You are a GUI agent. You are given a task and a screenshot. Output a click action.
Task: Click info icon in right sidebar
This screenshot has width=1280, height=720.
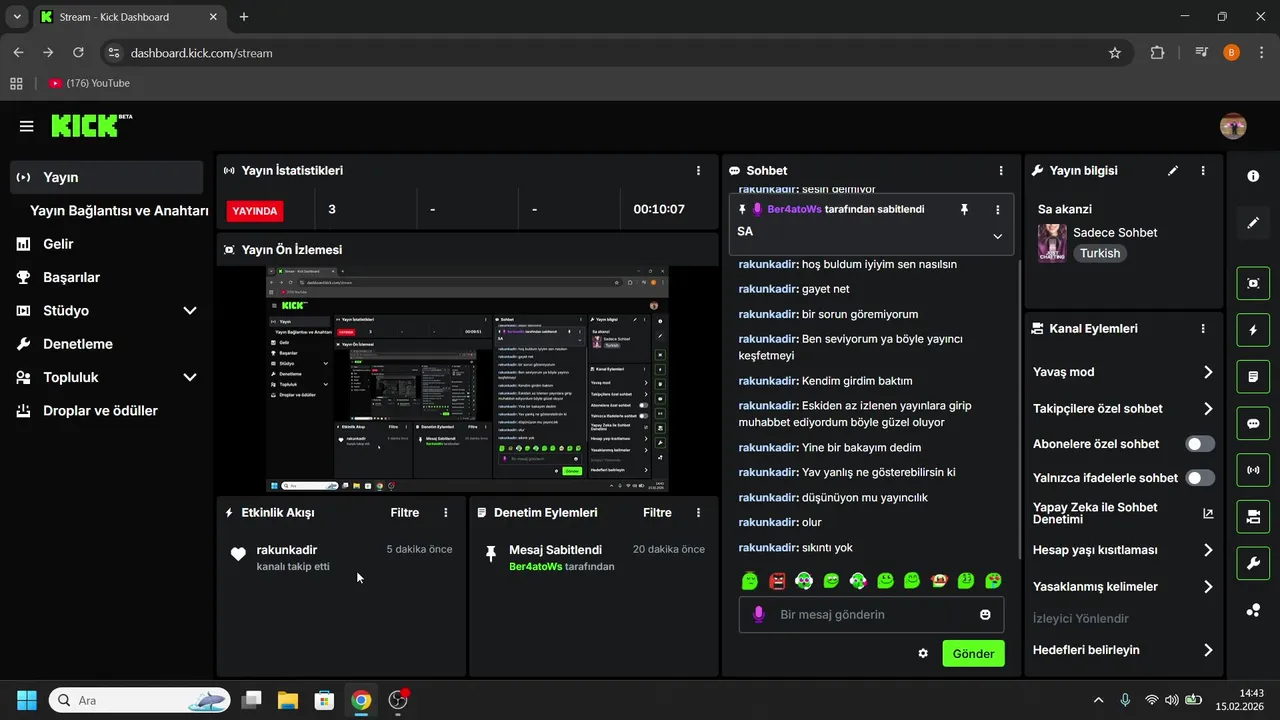point(1253,176)
